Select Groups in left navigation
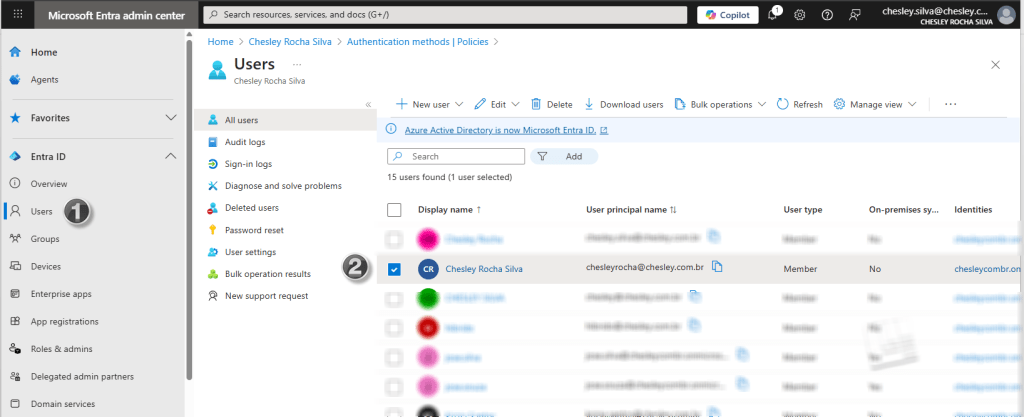This screenshot has height=417, width=1024. pyautogui.click(x=45, y=239)
